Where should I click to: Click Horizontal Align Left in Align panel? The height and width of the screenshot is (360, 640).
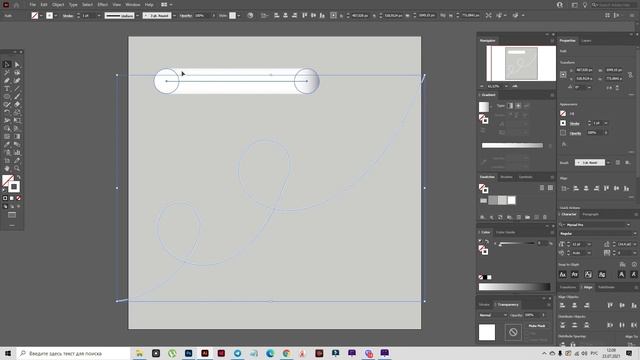pos(562,305)
